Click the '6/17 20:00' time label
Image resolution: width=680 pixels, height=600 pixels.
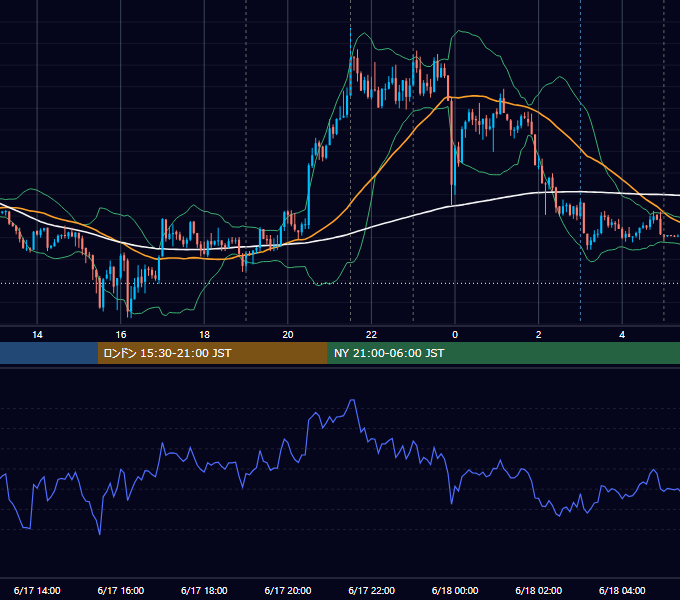click(x=288, y=590)
